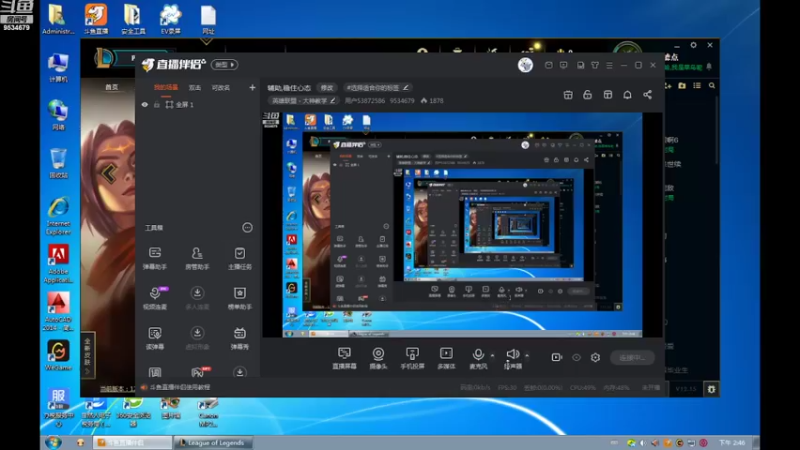Click the 连接中 start stream button

(632, 357)
